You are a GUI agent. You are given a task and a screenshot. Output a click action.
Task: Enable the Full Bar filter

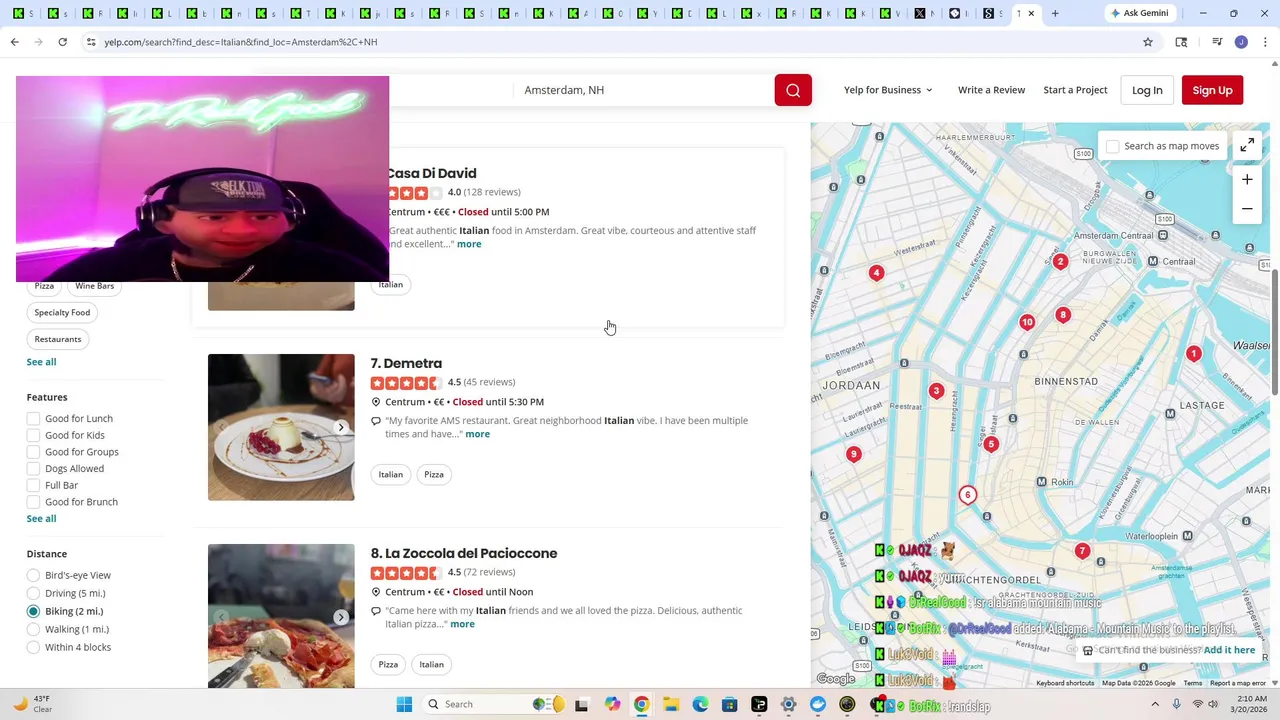pos(33,485)
